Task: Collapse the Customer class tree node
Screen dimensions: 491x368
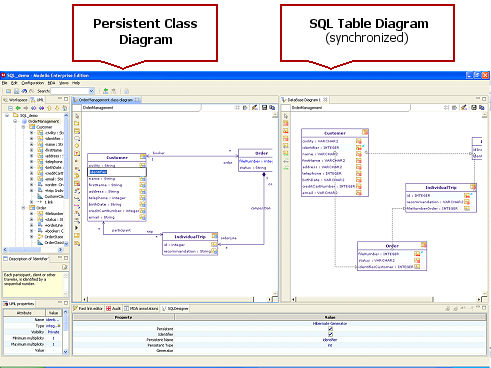Action: [x=23, y=127]
